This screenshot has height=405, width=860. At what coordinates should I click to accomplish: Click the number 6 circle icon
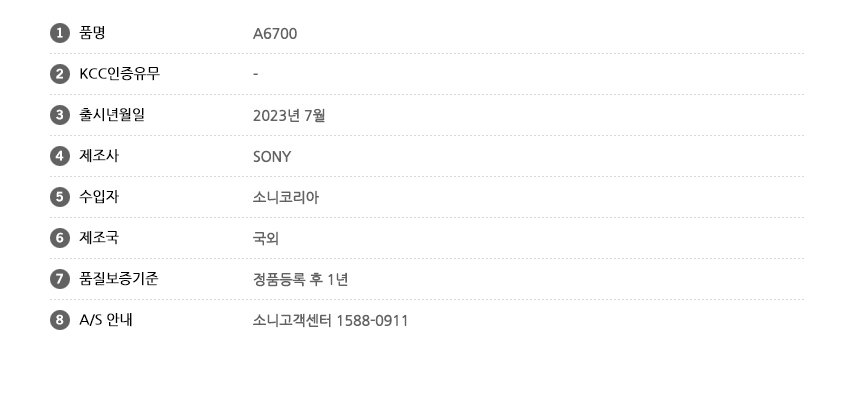coord(59,238)
